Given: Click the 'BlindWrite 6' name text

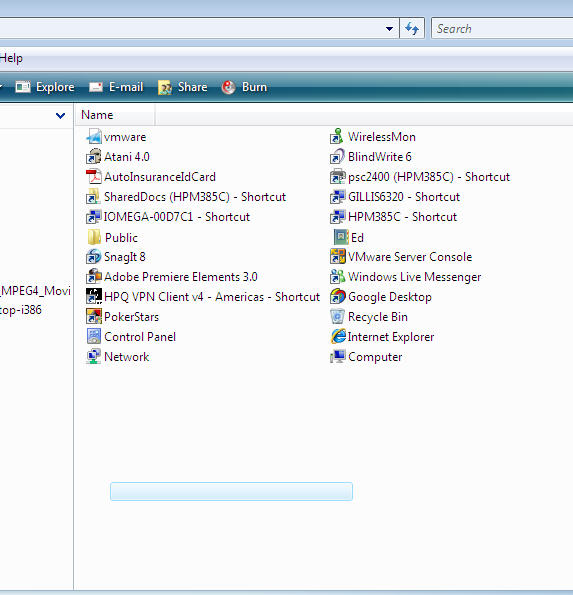Looking at the screenshot, I should click(x=379, y=157).
